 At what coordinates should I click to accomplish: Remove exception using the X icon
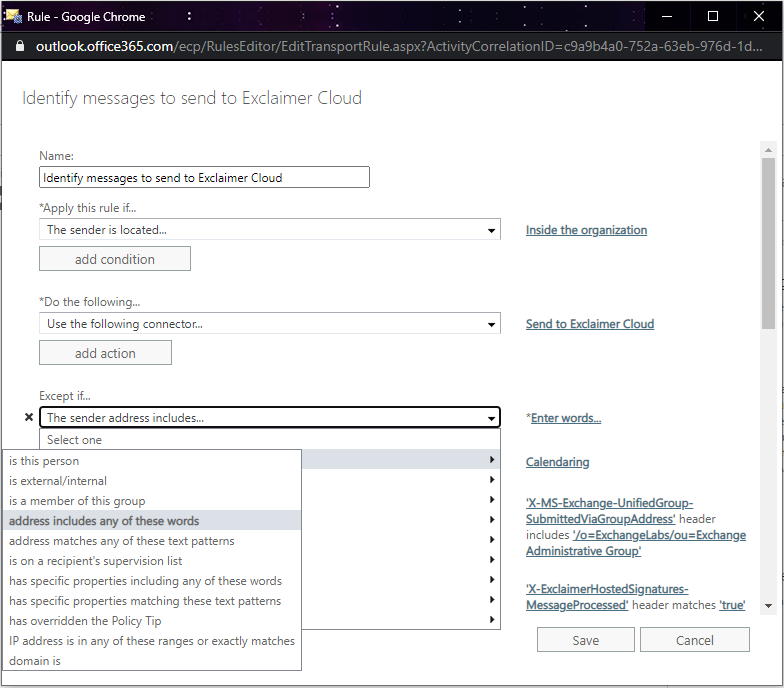pyautogui.click(x=28, y=418)
